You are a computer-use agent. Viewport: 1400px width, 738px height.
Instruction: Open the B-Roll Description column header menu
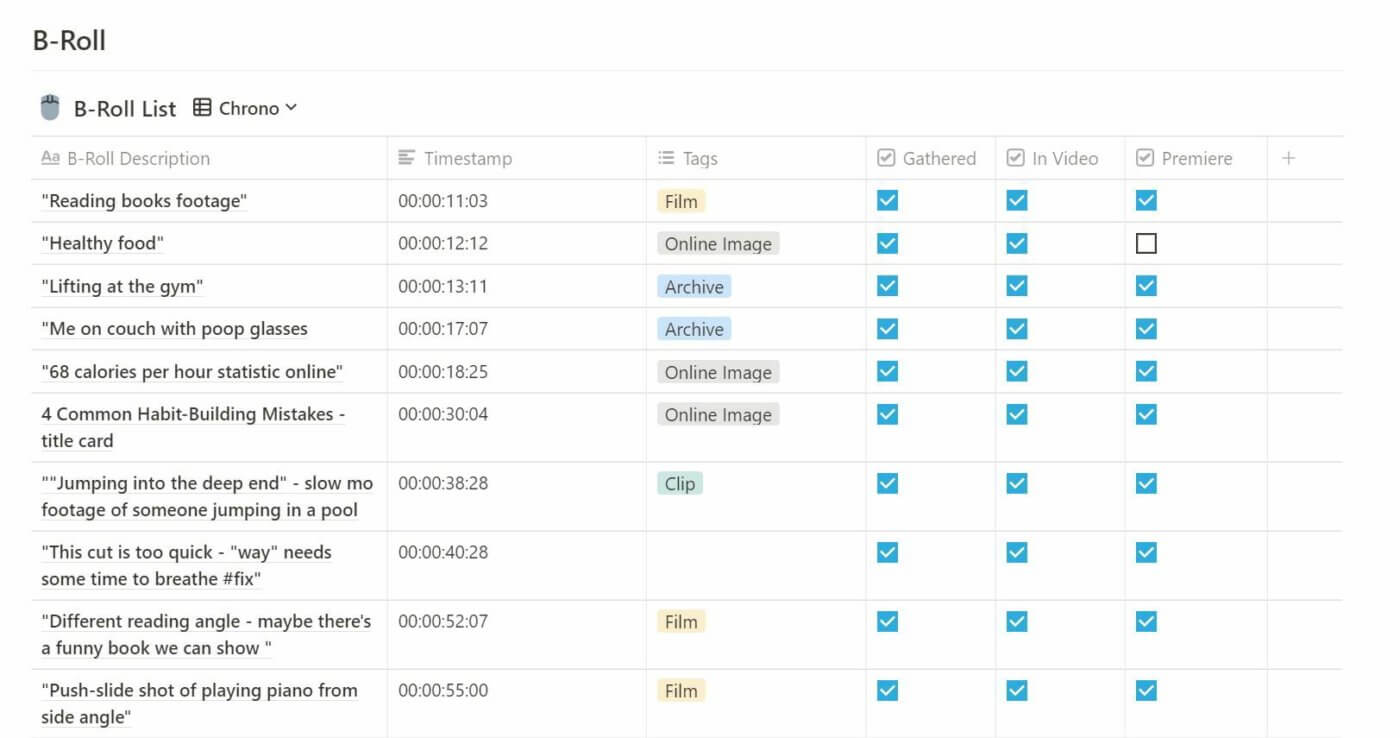[210, 158]
